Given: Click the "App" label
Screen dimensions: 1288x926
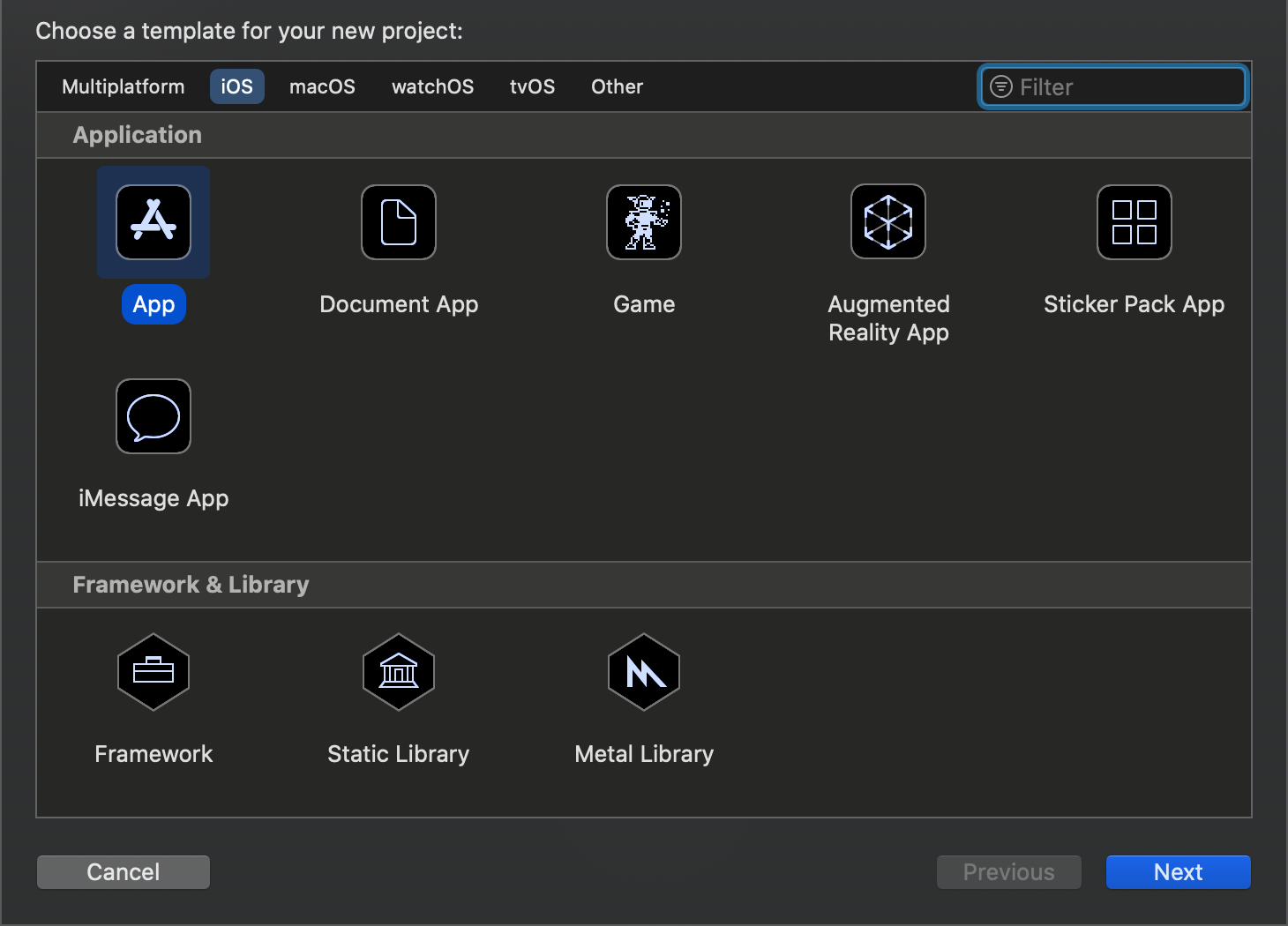Looking at the screenshot, I should point(154,304).
